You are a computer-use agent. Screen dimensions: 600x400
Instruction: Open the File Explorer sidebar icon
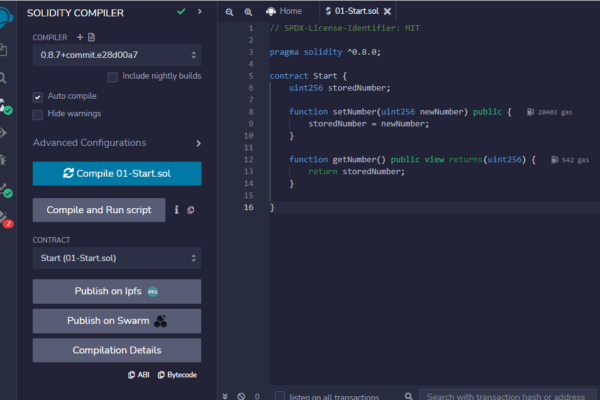5,48
